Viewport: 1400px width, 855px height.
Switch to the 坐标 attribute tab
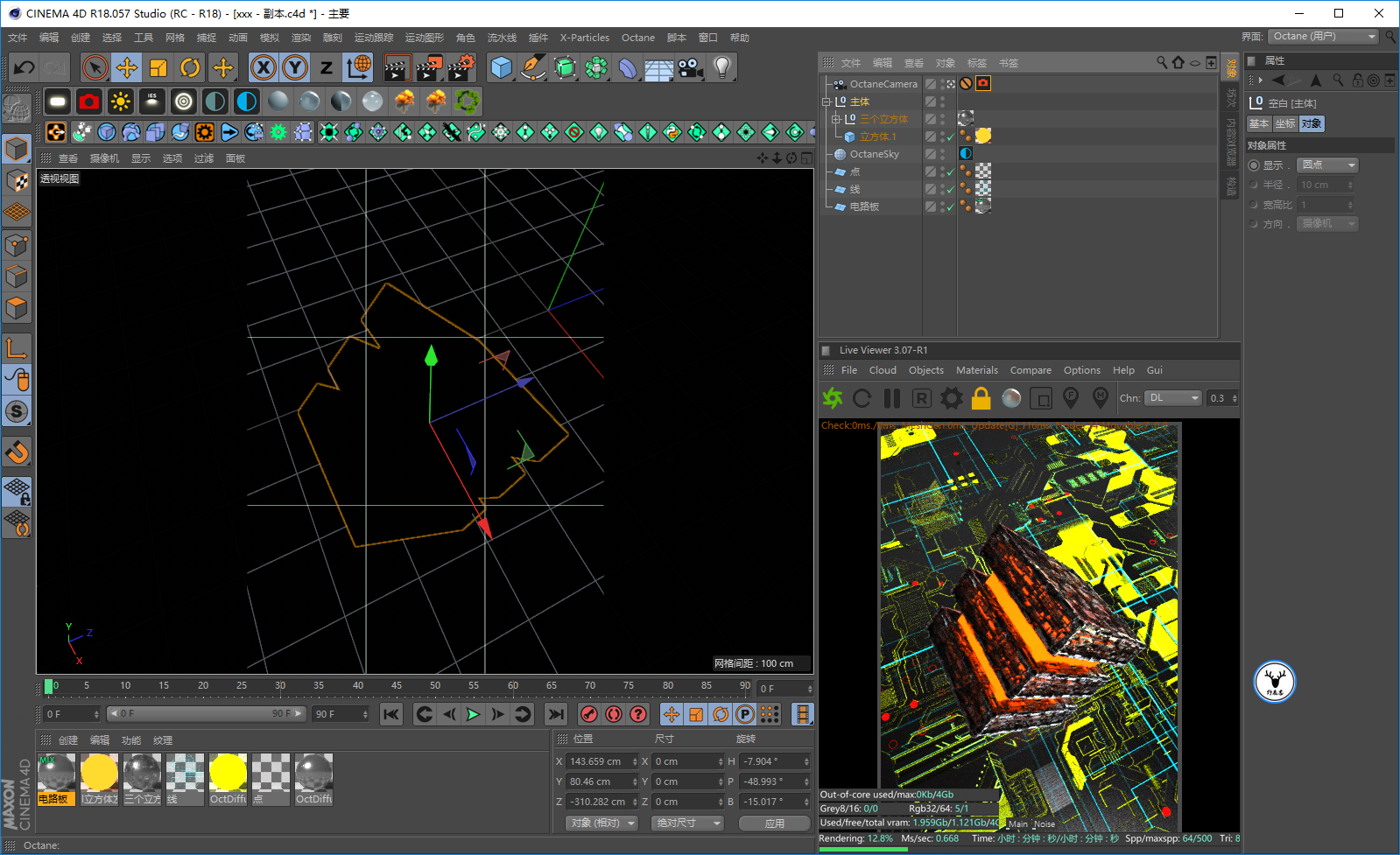coord(1285,123)
